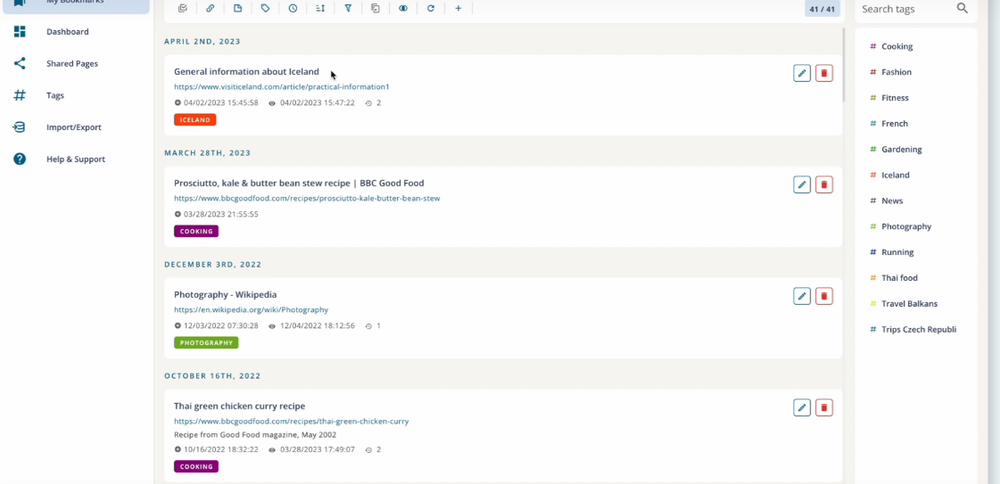Edit the Prosciutto kale stew bookmark
1000x484 pixels.
click(802, 185)
